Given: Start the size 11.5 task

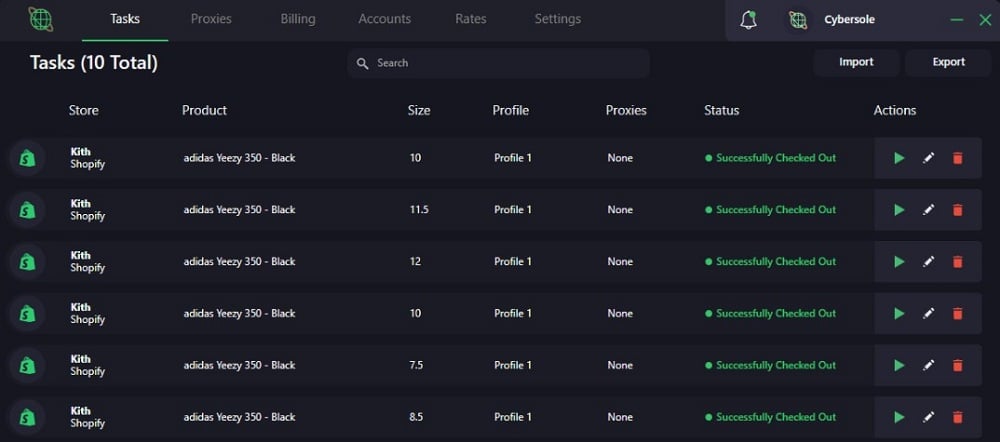Looking at the screenshot, I should [x=899, y=210].
